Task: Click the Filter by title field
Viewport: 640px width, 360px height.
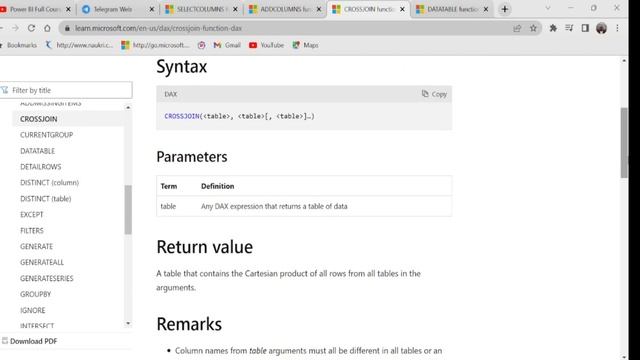Action: (x=66, y=90)
